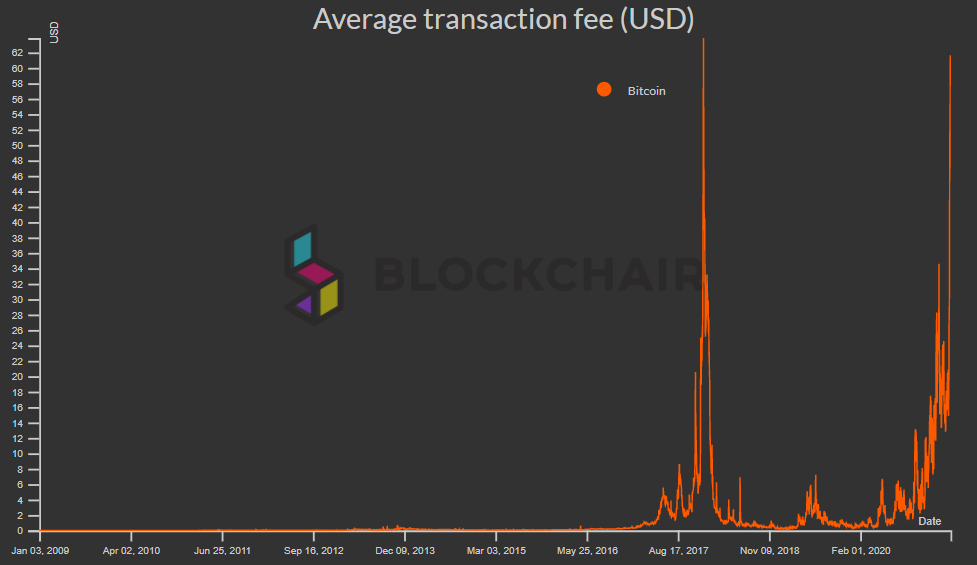
Task: Click the 'Sep 16, 2012' date tick
Action: [313, 550]
